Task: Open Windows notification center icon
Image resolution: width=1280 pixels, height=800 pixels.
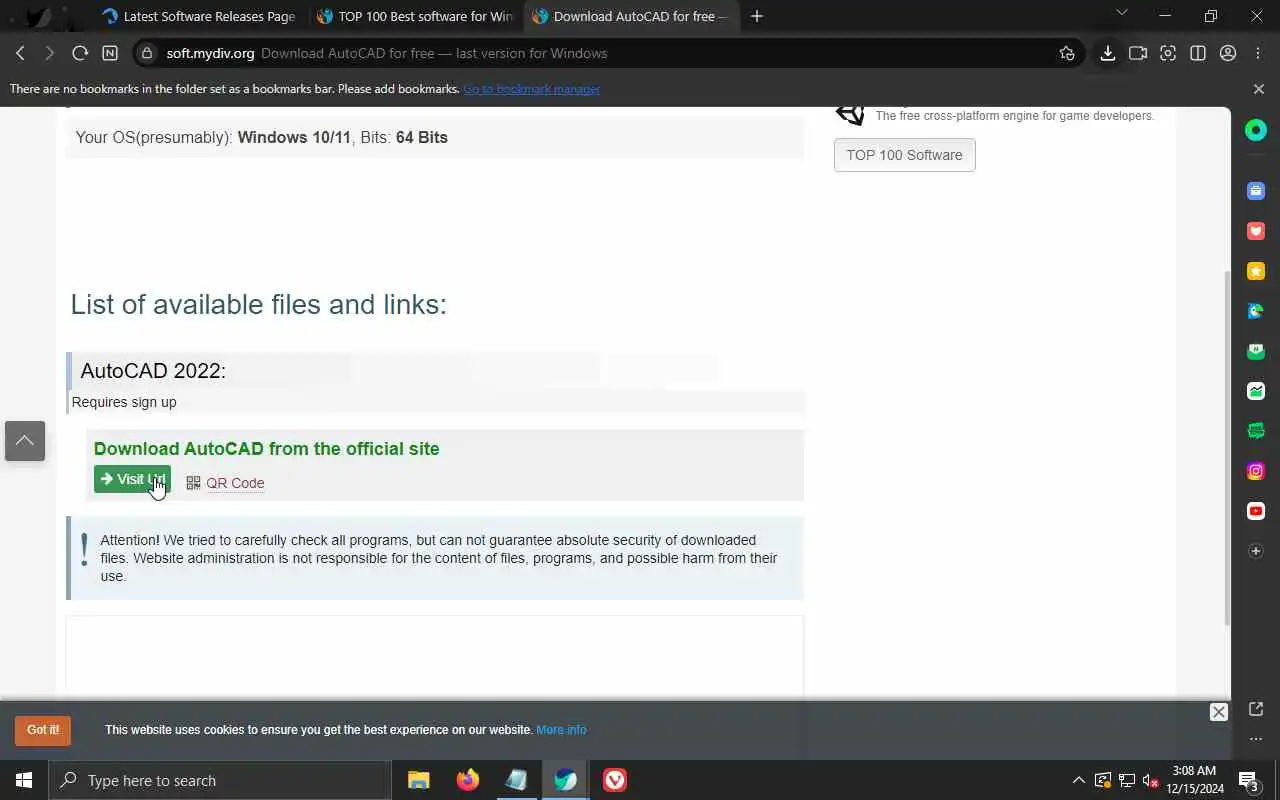Action: click(1249, 780)
